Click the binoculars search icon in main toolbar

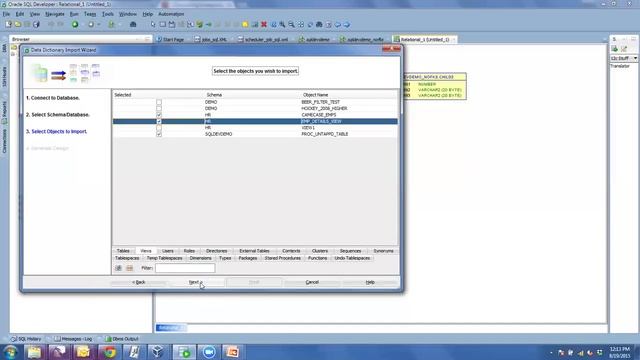coord(133,24)
